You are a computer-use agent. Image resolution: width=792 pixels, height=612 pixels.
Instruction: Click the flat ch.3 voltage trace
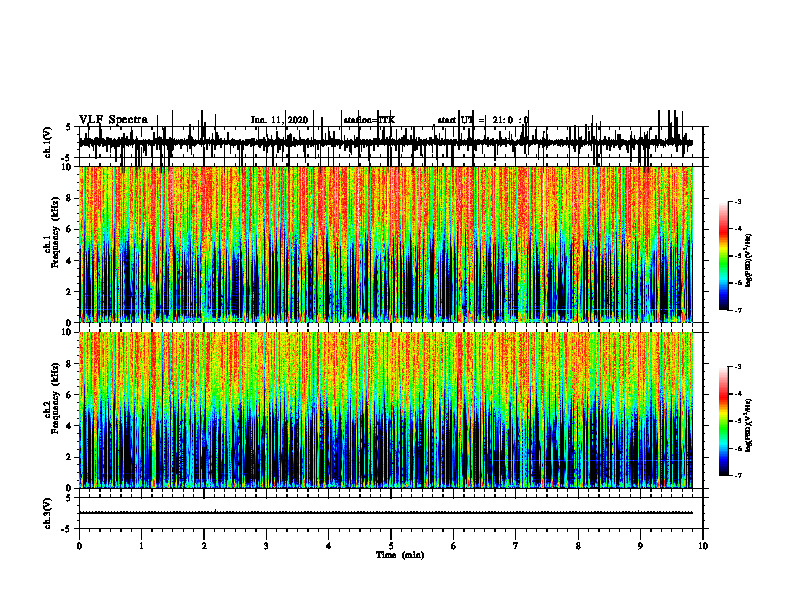(386, 513)
